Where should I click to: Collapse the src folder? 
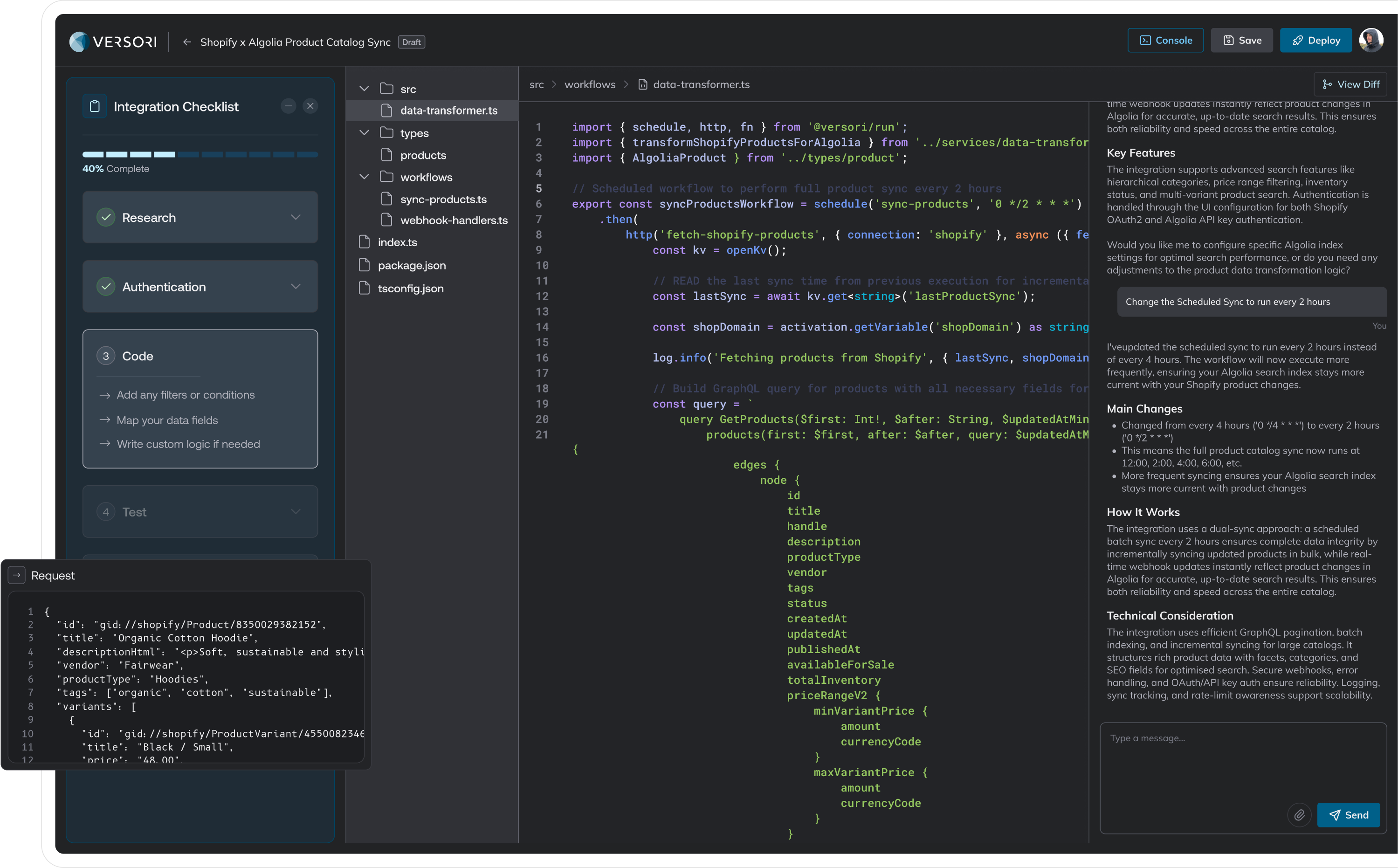(x=364, y=89)
